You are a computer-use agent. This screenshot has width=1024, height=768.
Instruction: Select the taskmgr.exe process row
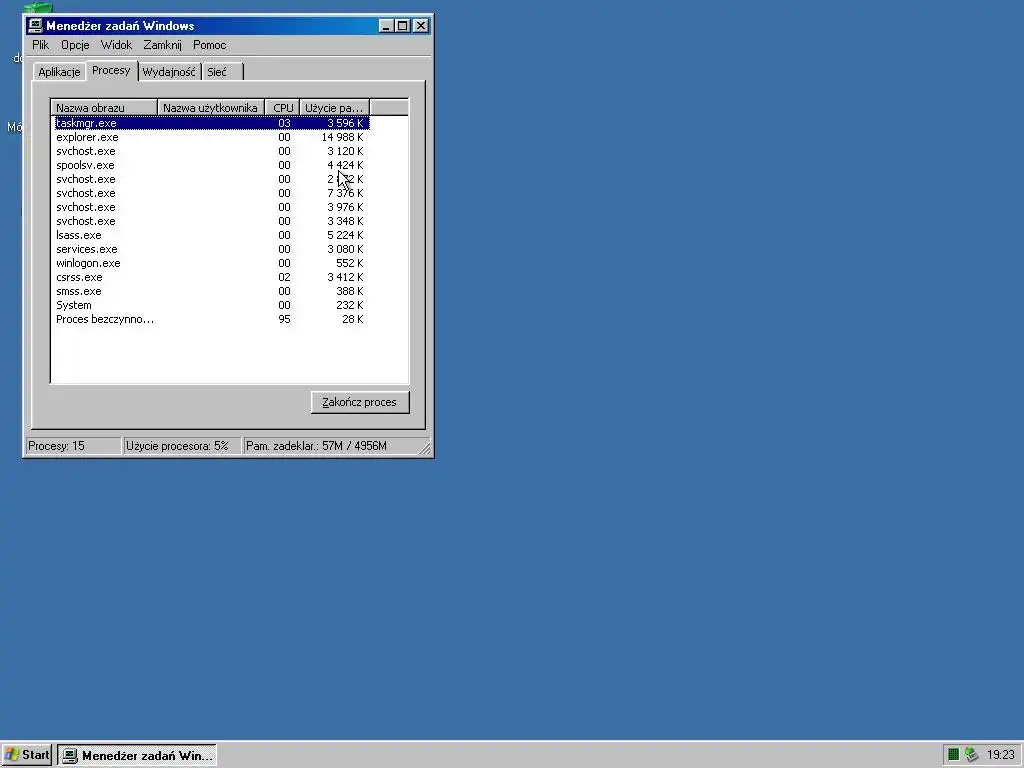click(x=212, y=123)
